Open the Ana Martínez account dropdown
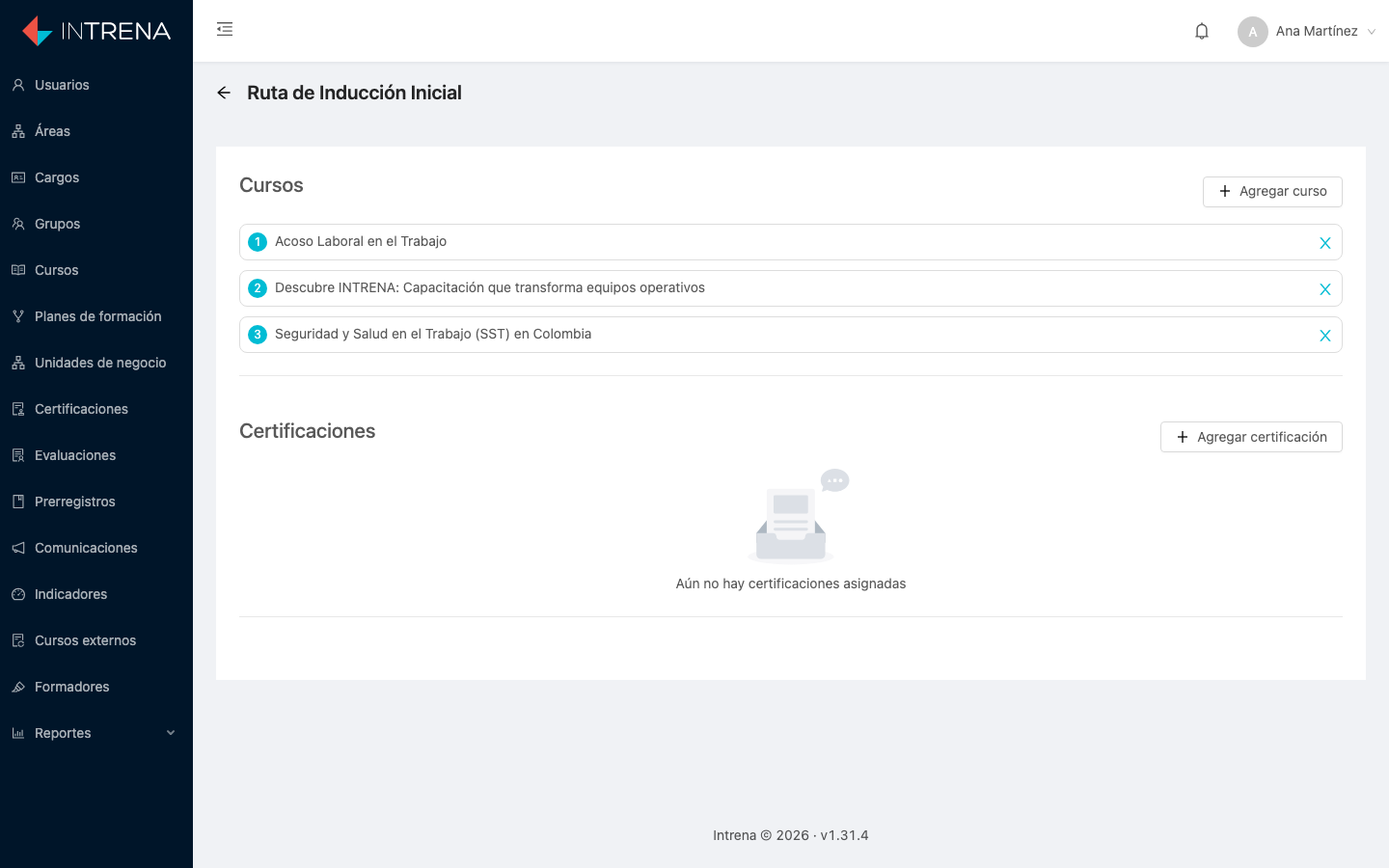The image size is (1389, 868). tap(1307, 32)
